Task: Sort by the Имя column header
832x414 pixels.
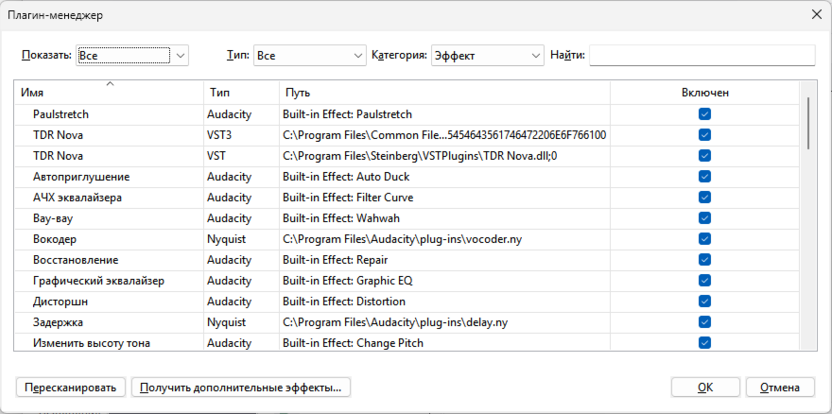Action: click(108, 92)
